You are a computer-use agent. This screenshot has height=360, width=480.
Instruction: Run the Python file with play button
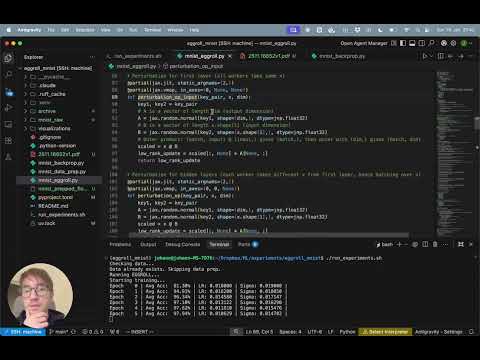point(425,56)
